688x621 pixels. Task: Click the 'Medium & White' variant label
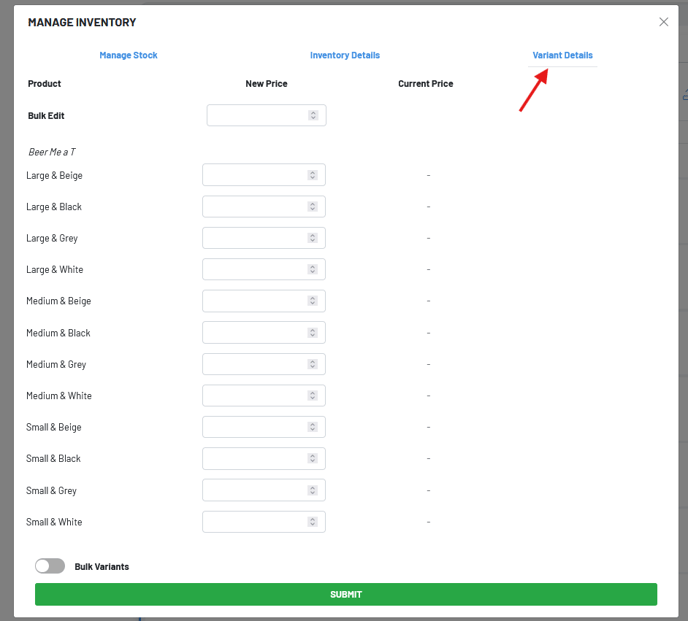59,396
